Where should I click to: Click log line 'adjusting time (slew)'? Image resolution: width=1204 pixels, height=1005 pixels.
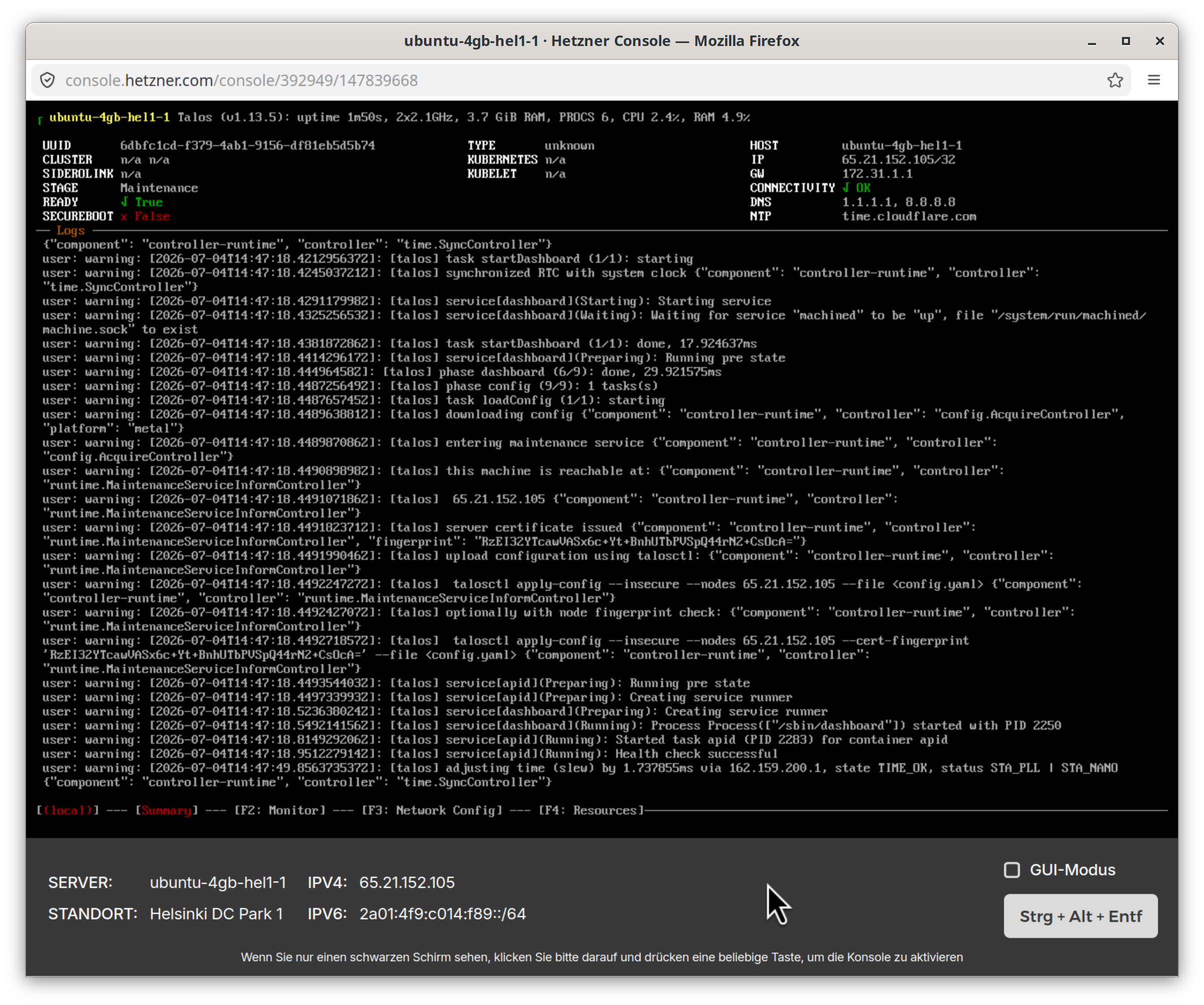coord(580,775)
